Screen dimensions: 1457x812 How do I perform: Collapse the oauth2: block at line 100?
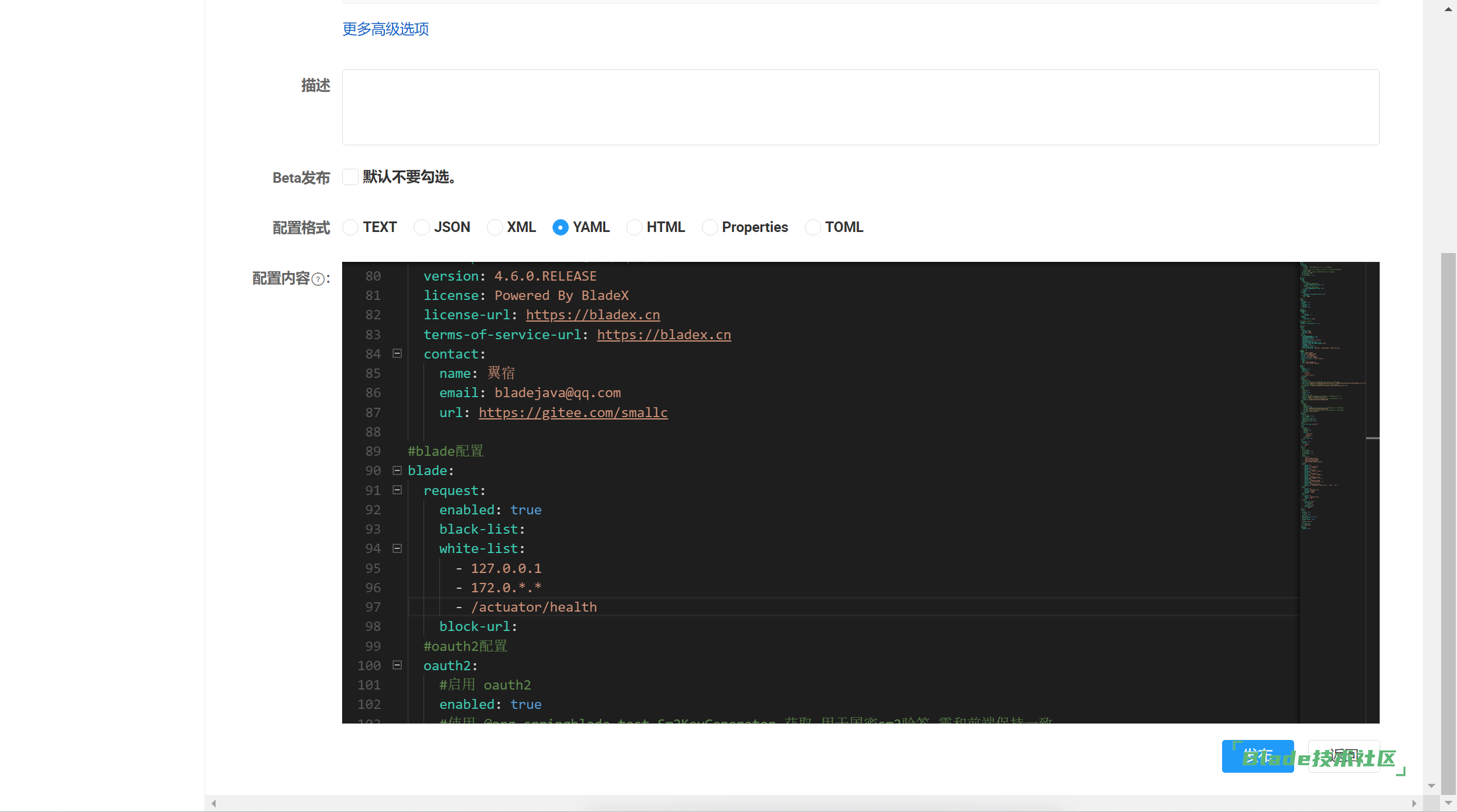point(397,665)
